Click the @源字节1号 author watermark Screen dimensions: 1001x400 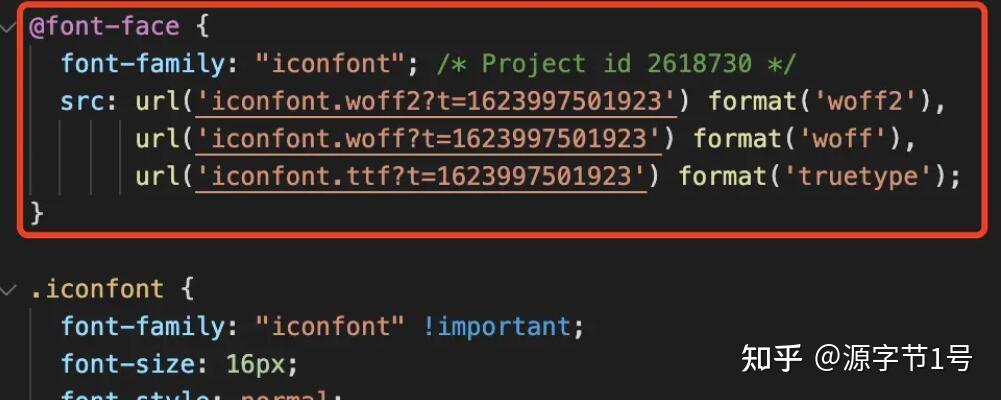(893, 358)
